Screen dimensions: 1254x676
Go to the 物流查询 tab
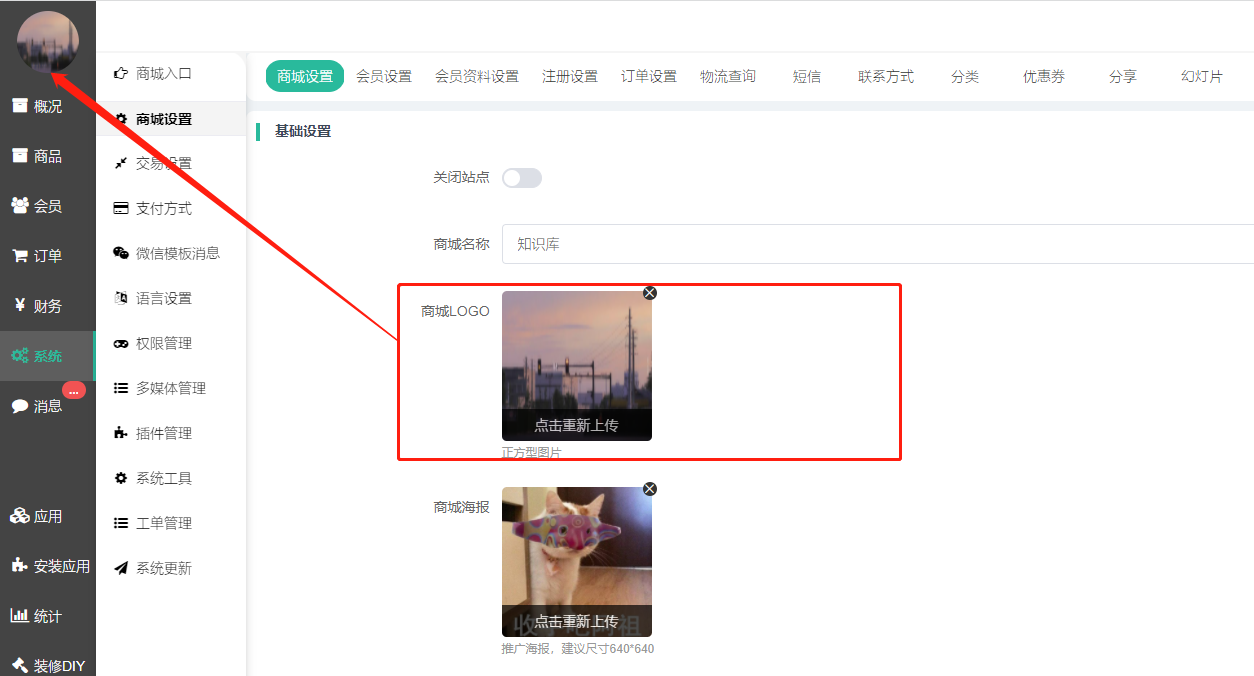coord(728,76)
